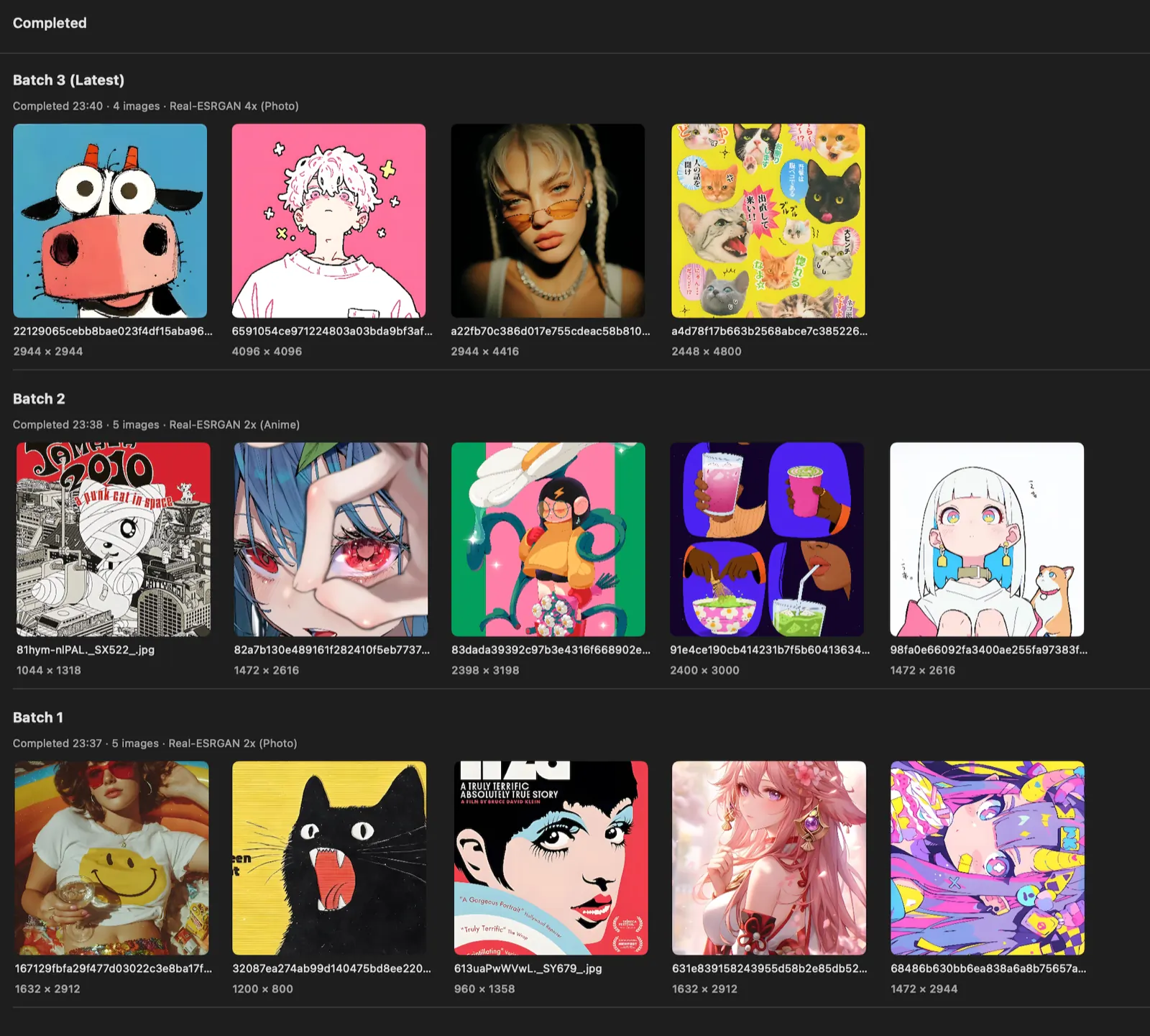Open the punk cat in space poster thumbnail

114,539
